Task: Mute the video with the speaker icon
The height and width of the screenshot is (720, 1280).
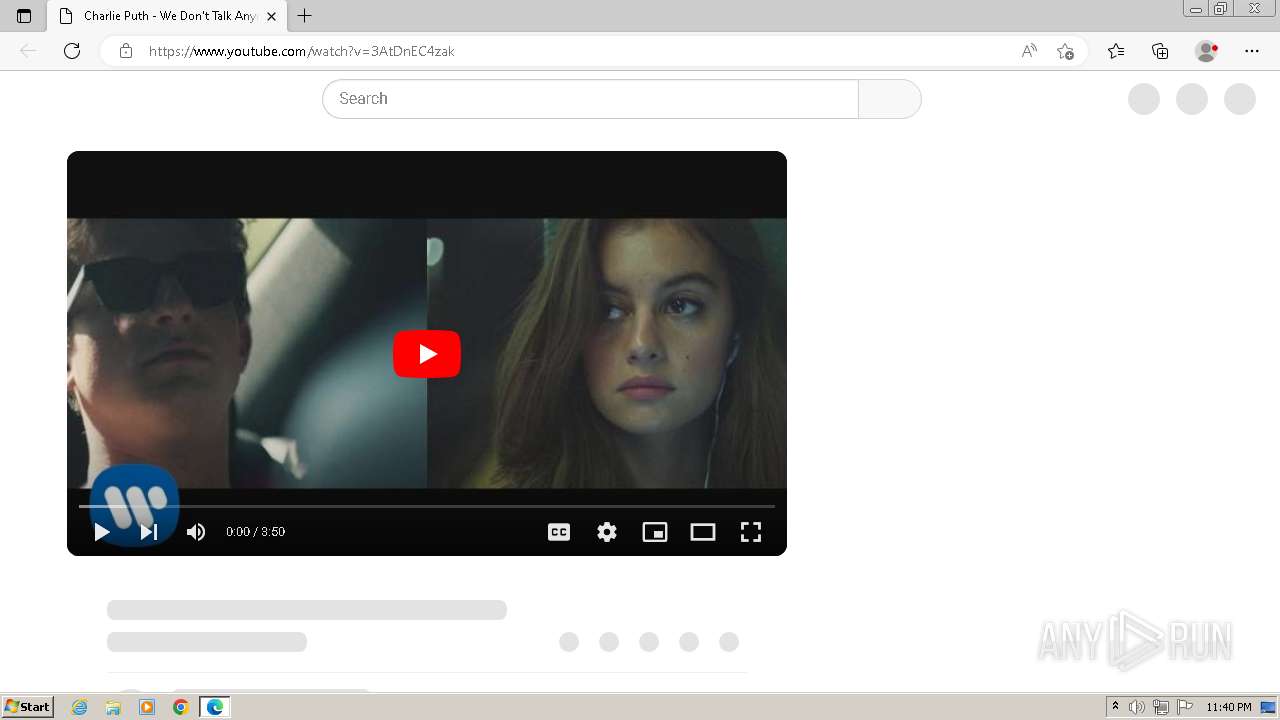Action: click(196, 532)
